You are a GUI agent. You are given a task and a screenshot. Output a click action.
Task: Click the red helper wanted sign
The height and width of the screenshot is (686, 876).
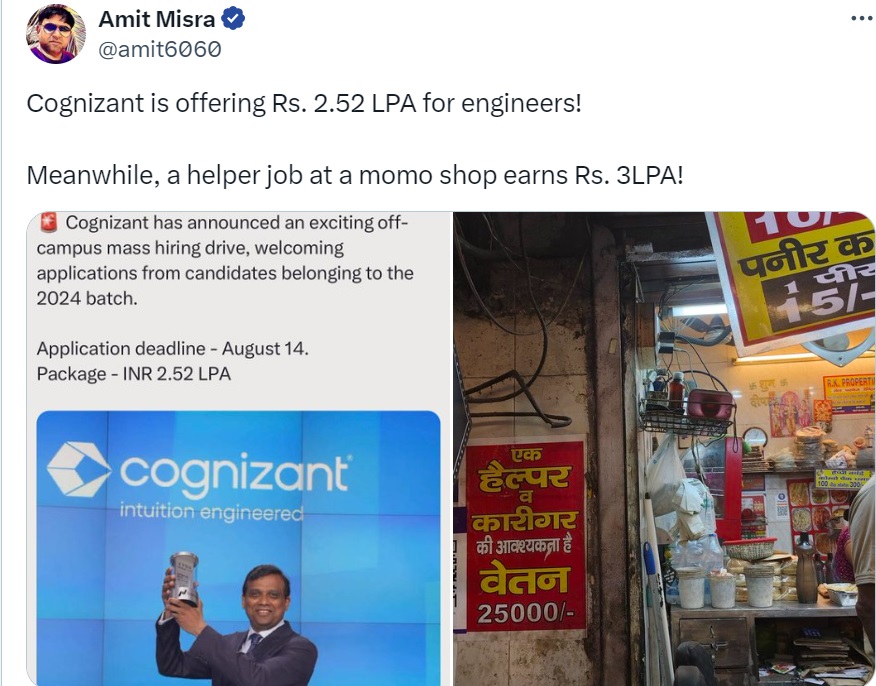click(526, 535)
